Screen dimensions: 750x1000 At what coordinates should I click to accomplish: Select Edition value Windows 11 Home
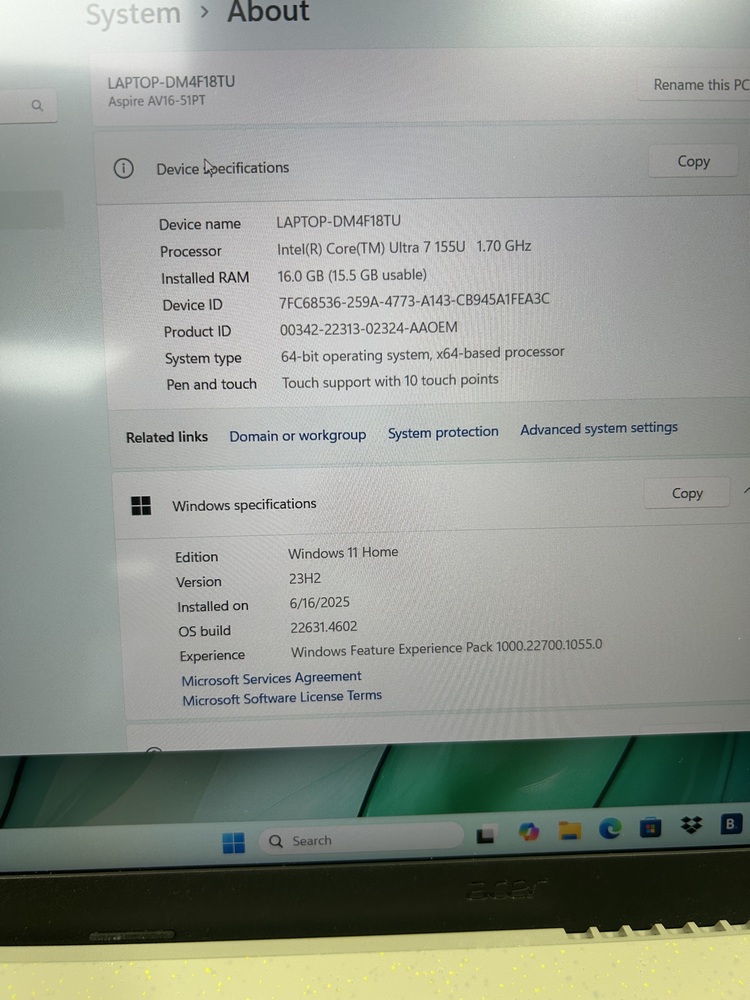point(343,552)
